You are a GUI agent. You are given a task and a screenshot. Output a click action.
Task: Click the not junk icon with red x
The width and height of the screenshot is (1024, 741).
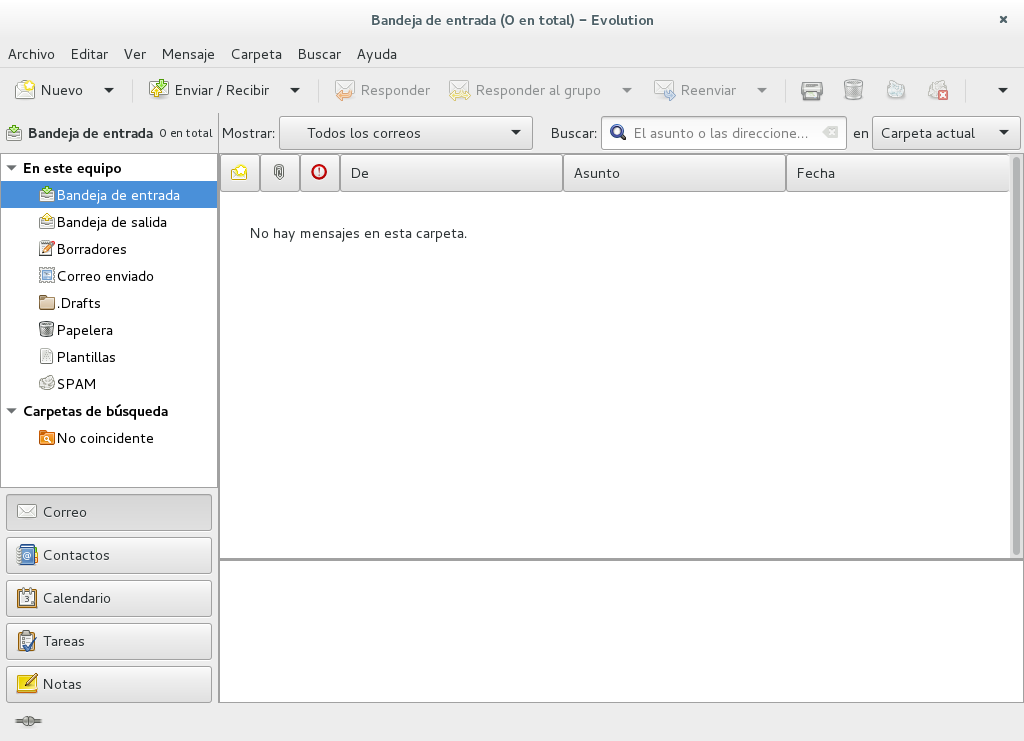point(938,90)
